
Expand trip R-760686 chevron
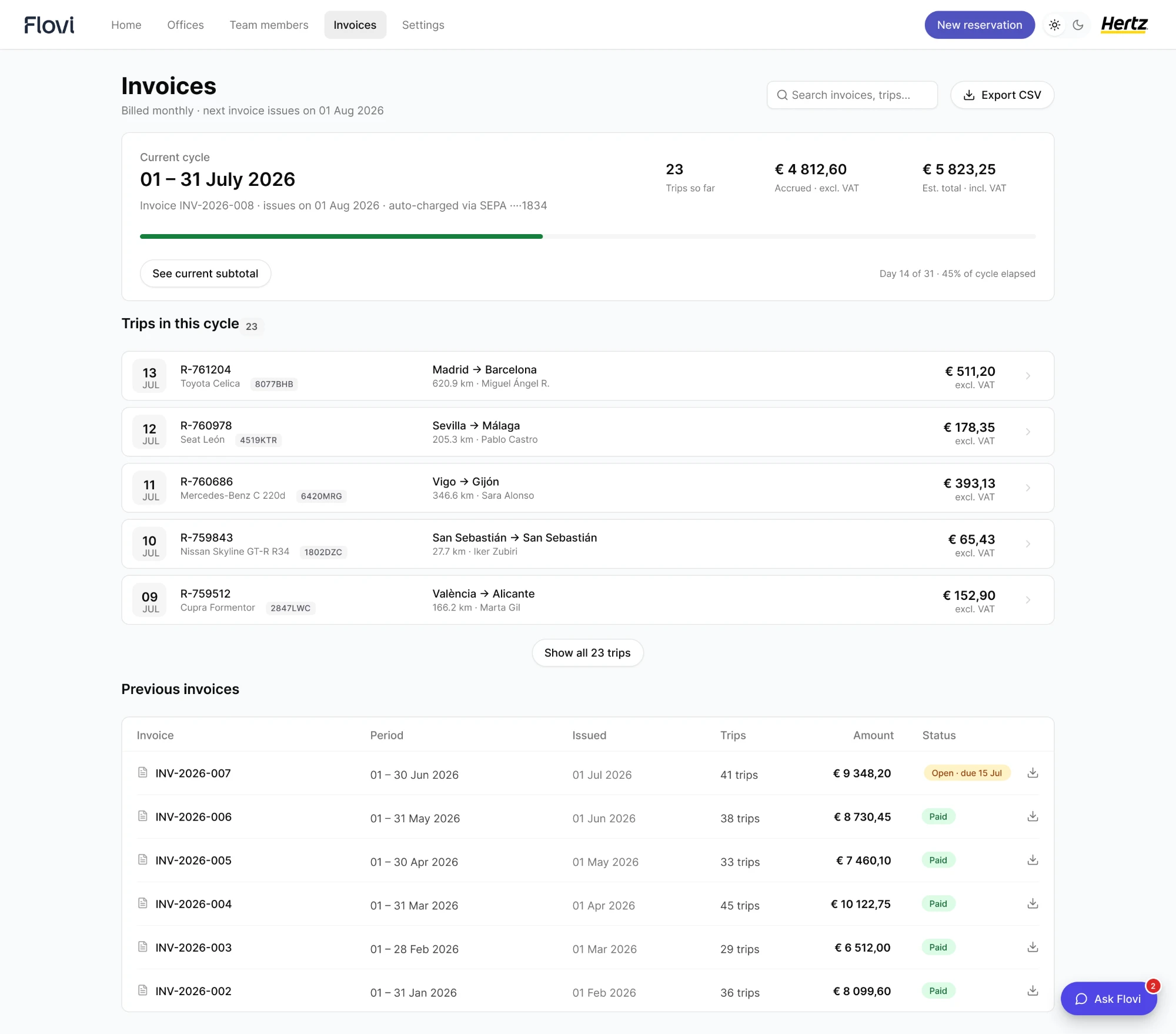tap(1028, 488)
